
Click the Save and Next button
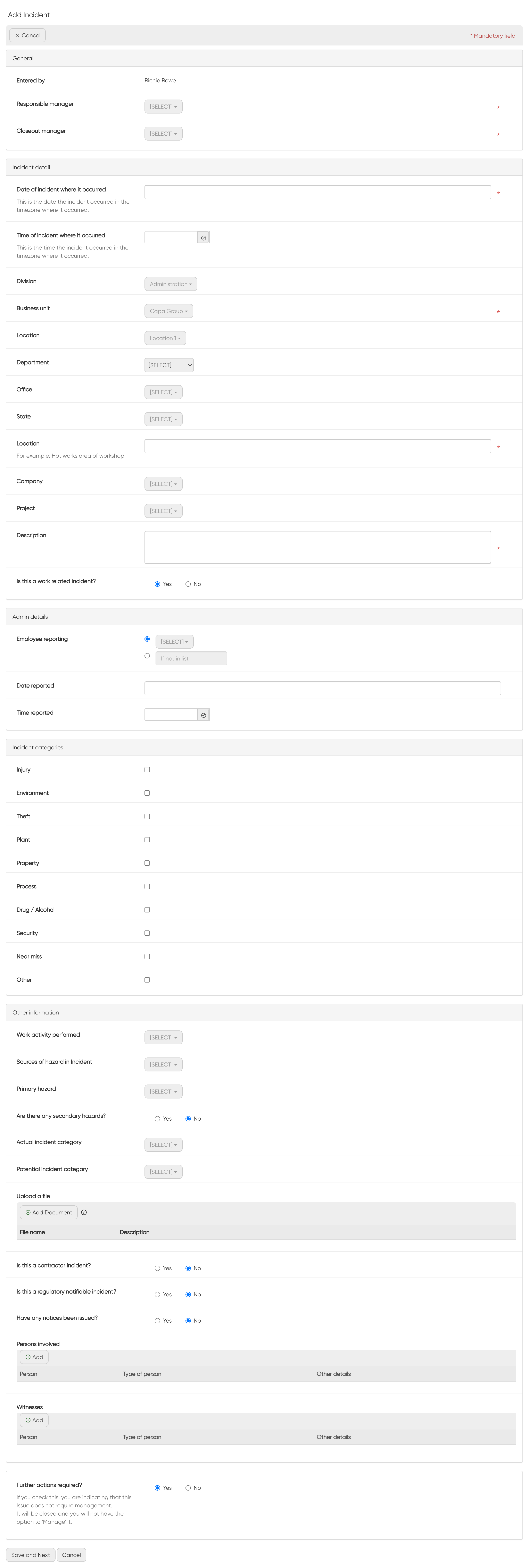(31, 1555)
